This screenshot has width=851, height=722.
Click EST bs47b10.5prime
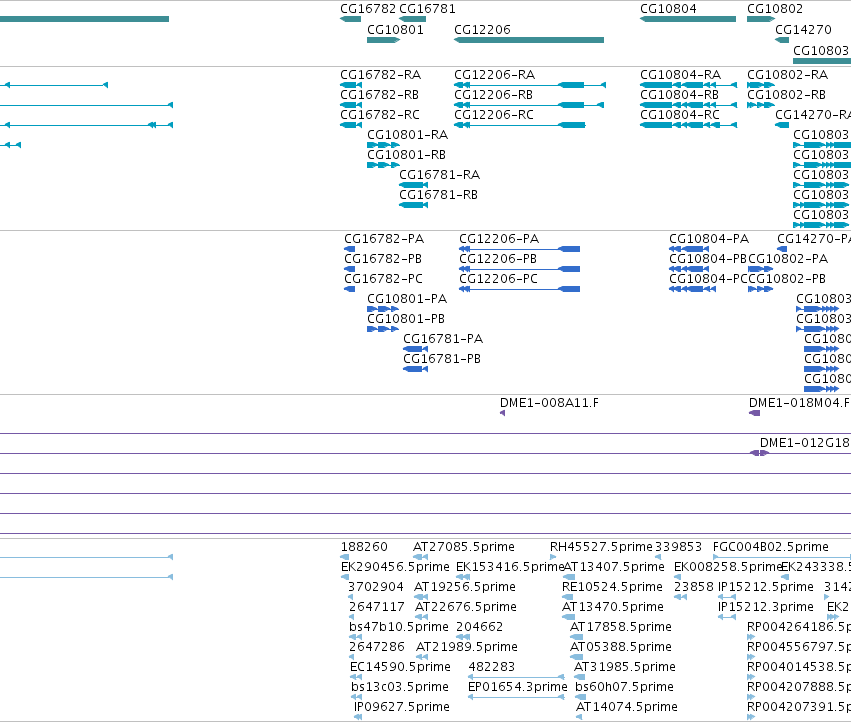tap(399, 628)
